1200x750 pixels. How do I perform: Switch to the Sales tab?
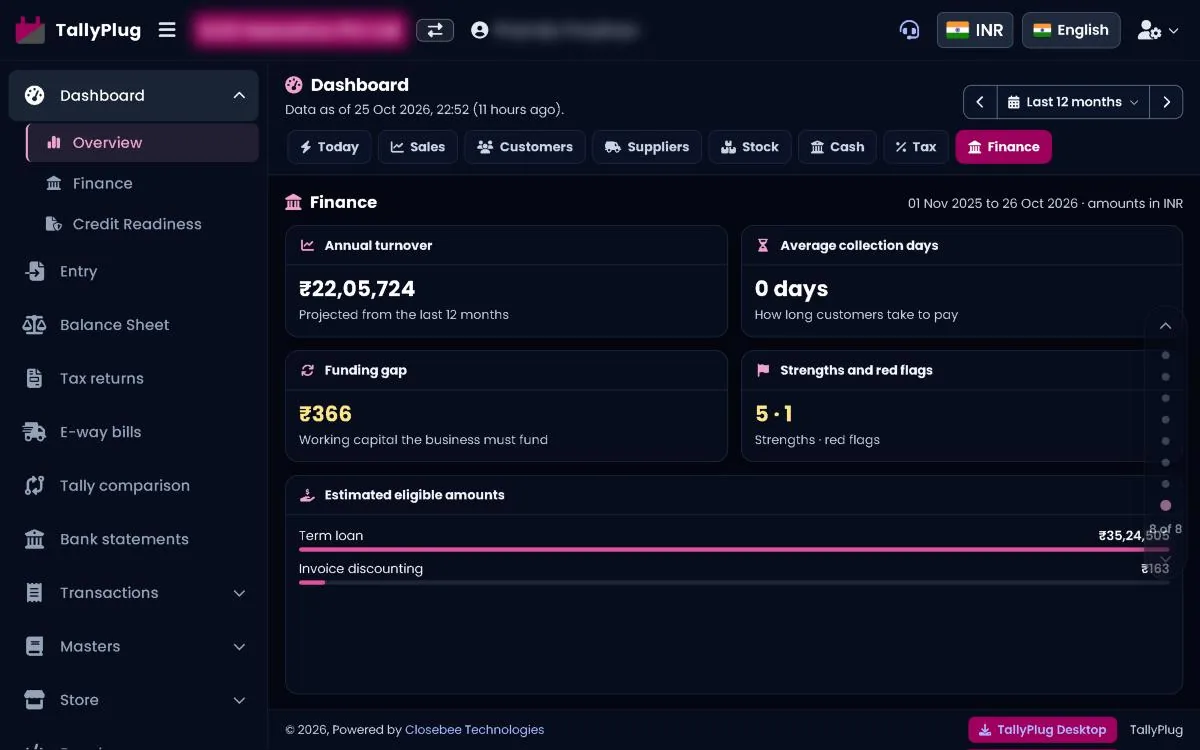point(418,147)
